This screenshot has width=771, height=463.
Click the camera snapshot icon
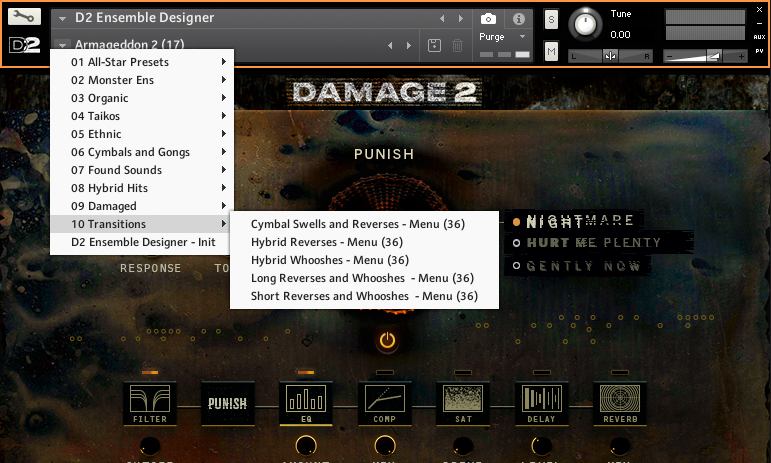[488, 19]
